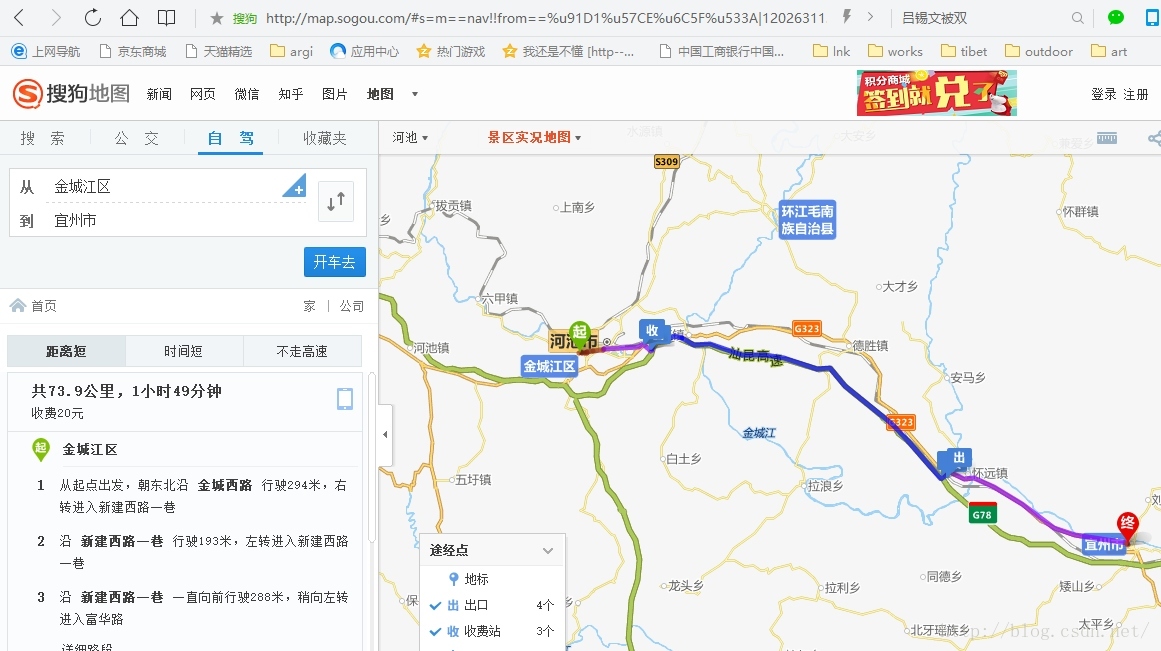This screenshot has width=1161, height=651.
Task: Swap origin and destination with arrows button
Action: [335, 201]
